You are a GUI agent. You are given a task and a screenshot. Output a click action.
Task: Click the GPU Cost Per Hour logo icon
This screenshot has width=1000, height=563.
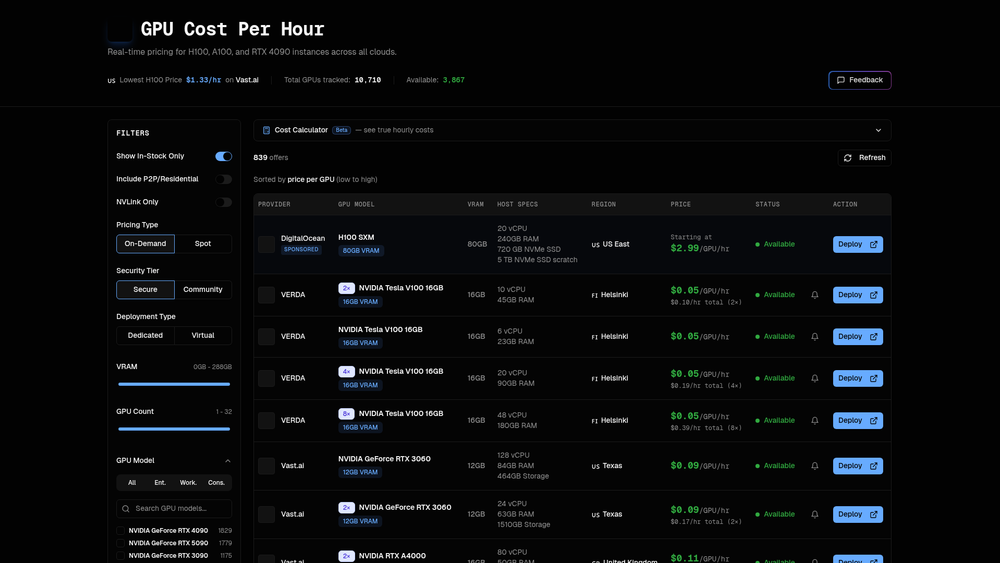[x=120, y=29]
